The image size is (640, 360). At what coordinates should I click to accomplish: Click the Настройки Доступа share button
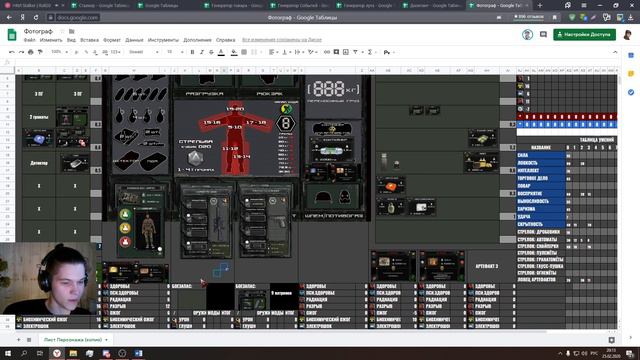pos(584,35)
